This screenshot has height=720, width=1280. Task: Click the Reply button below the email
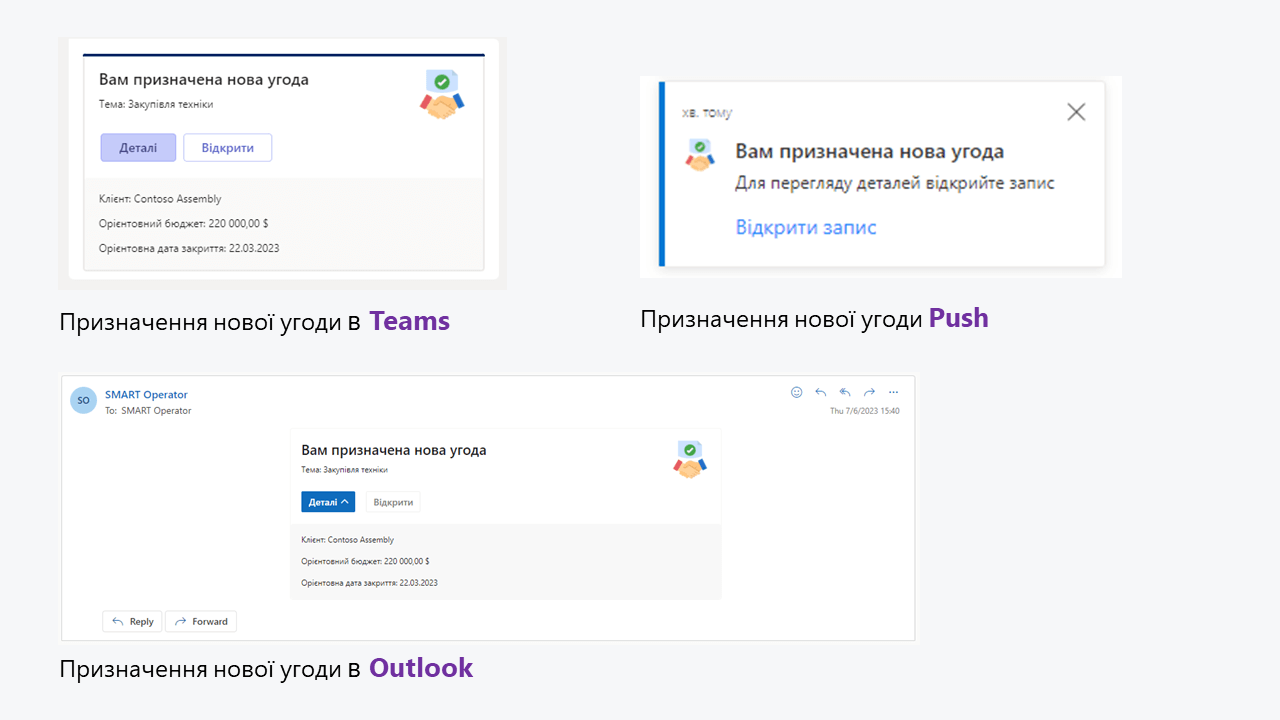coord(132,621)
